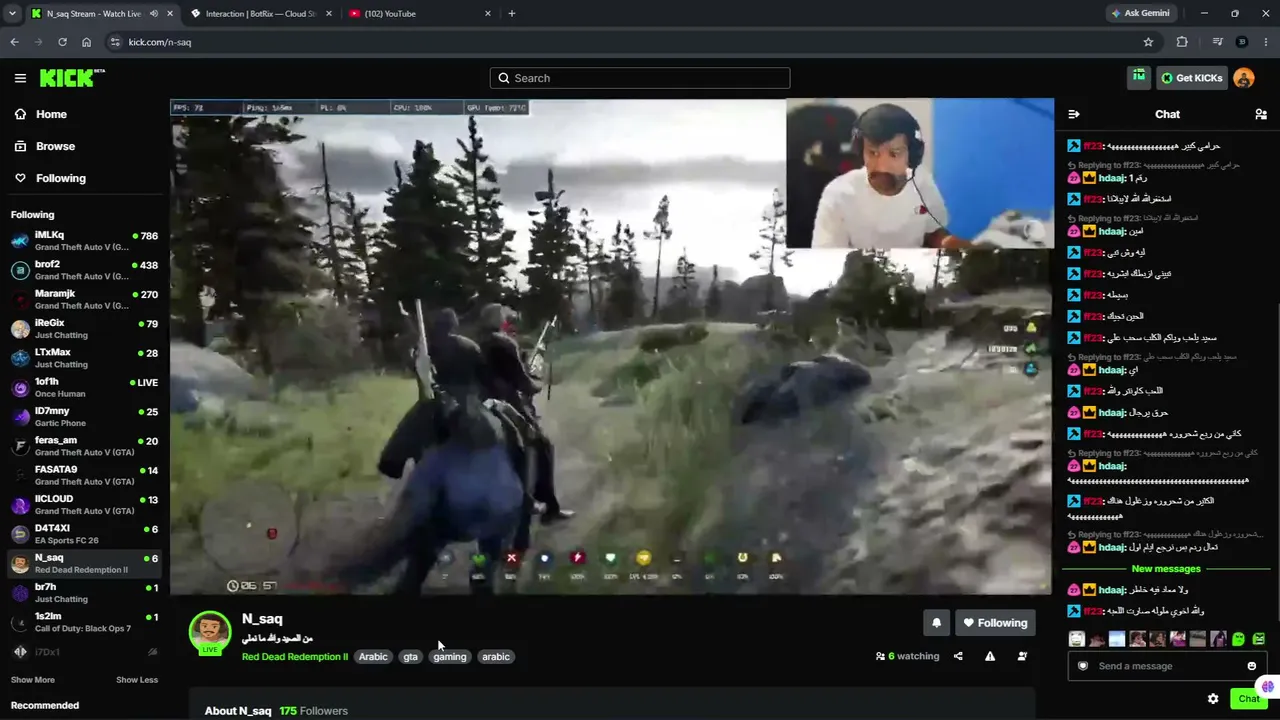Open the chat users list icon
Viewport: 1280px width, 720px height.
pos(1261,114)
